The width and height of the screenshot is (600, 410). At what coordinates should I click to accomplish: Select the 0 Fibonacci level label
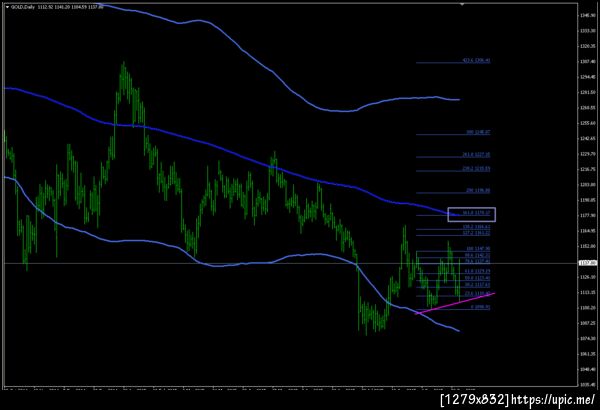481,307
